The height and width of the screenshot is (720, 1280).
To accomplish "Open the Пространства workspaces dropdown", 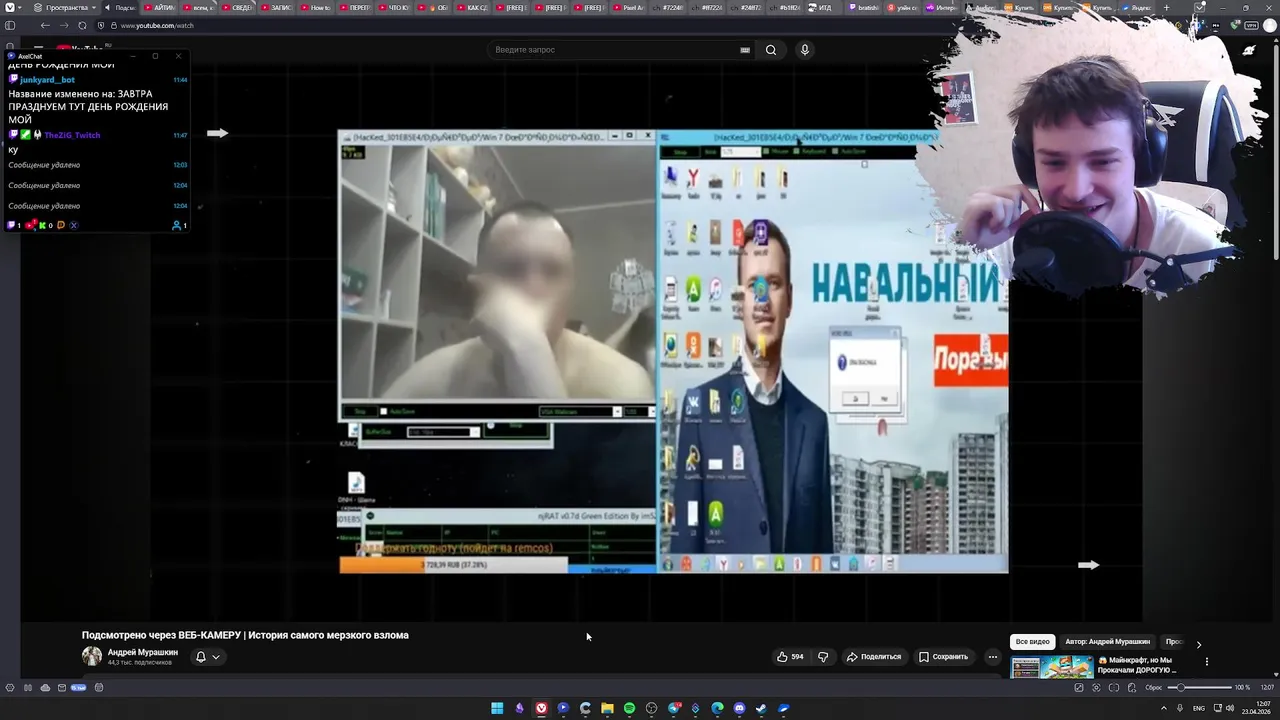I will point(64,7).
